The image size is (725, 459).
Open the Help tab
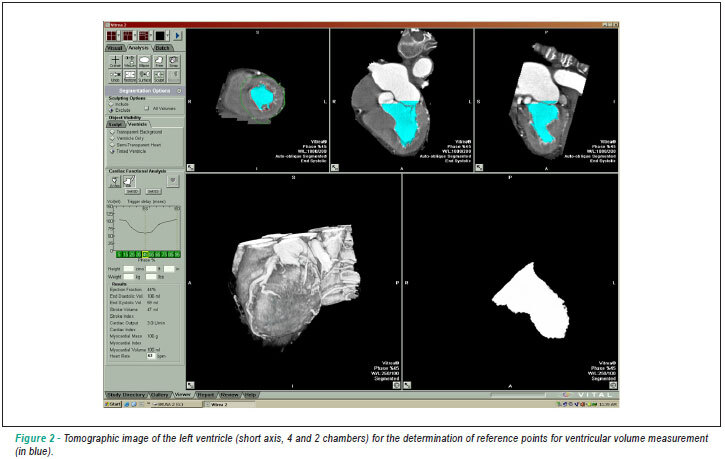[x=250, y=395]
